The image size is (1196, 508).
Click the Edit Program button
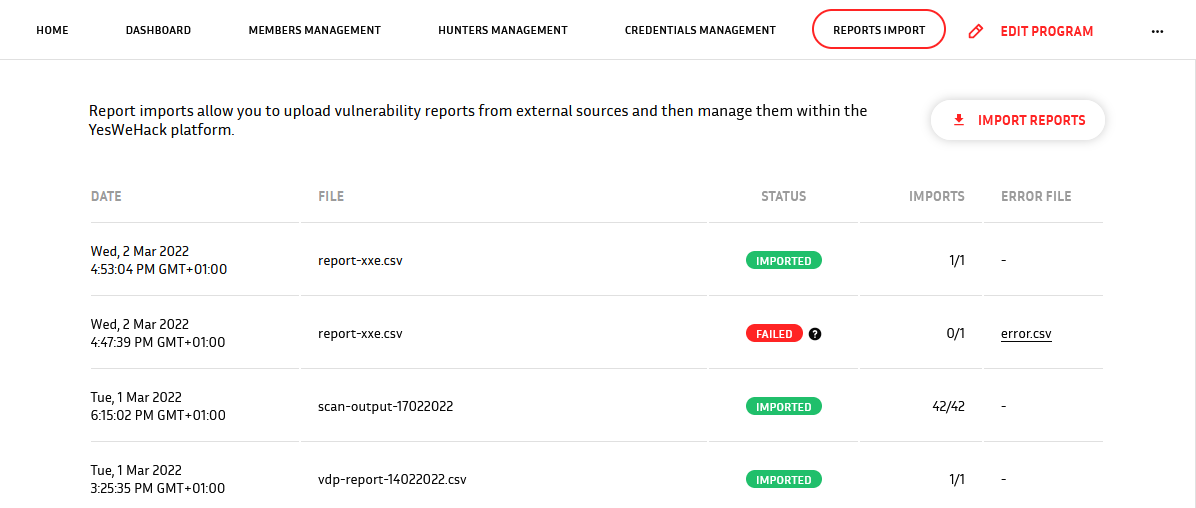click(x=1030, y=31)
